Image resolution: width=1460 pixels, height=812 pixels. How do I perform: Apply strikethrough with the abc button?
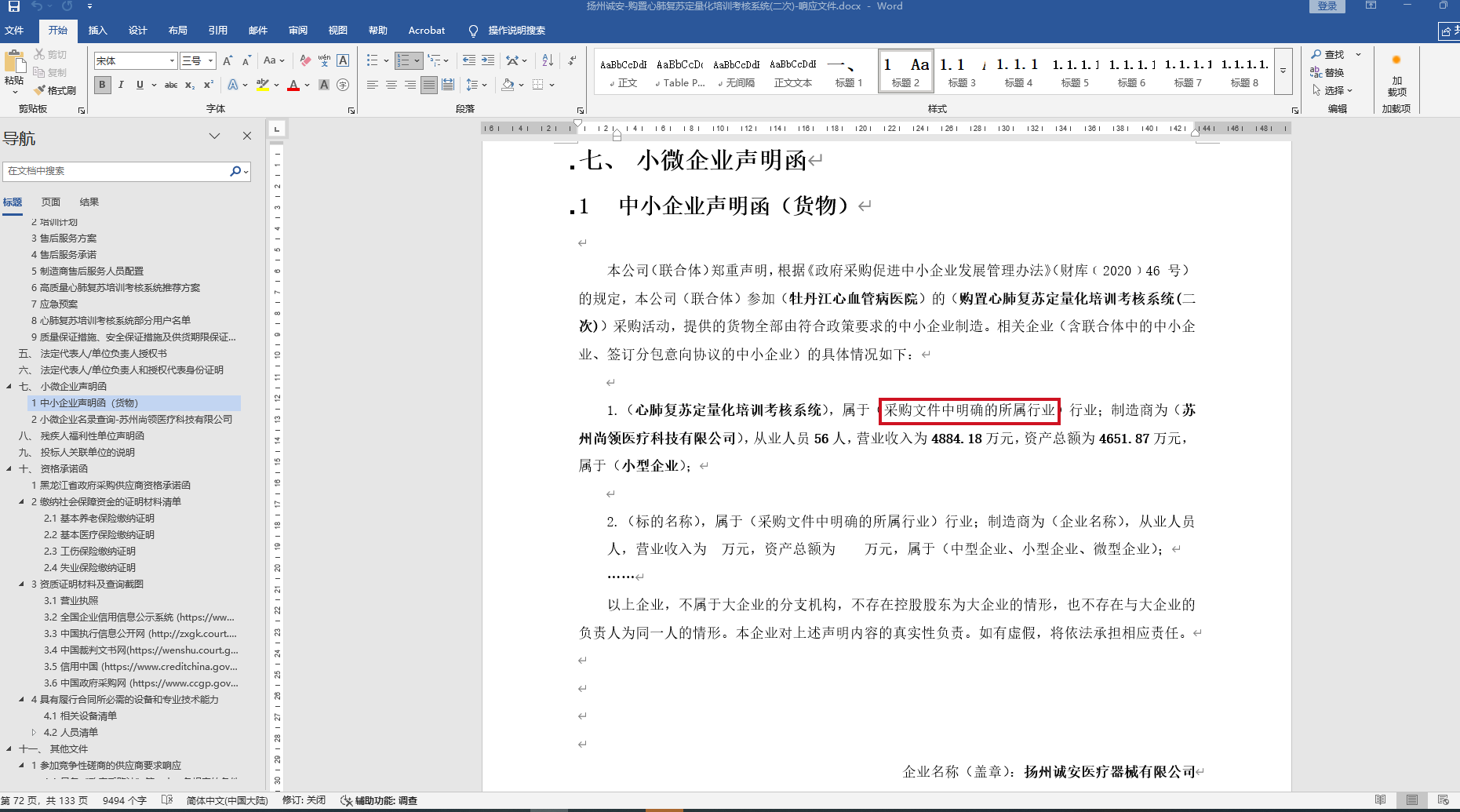tap(170, 85)
